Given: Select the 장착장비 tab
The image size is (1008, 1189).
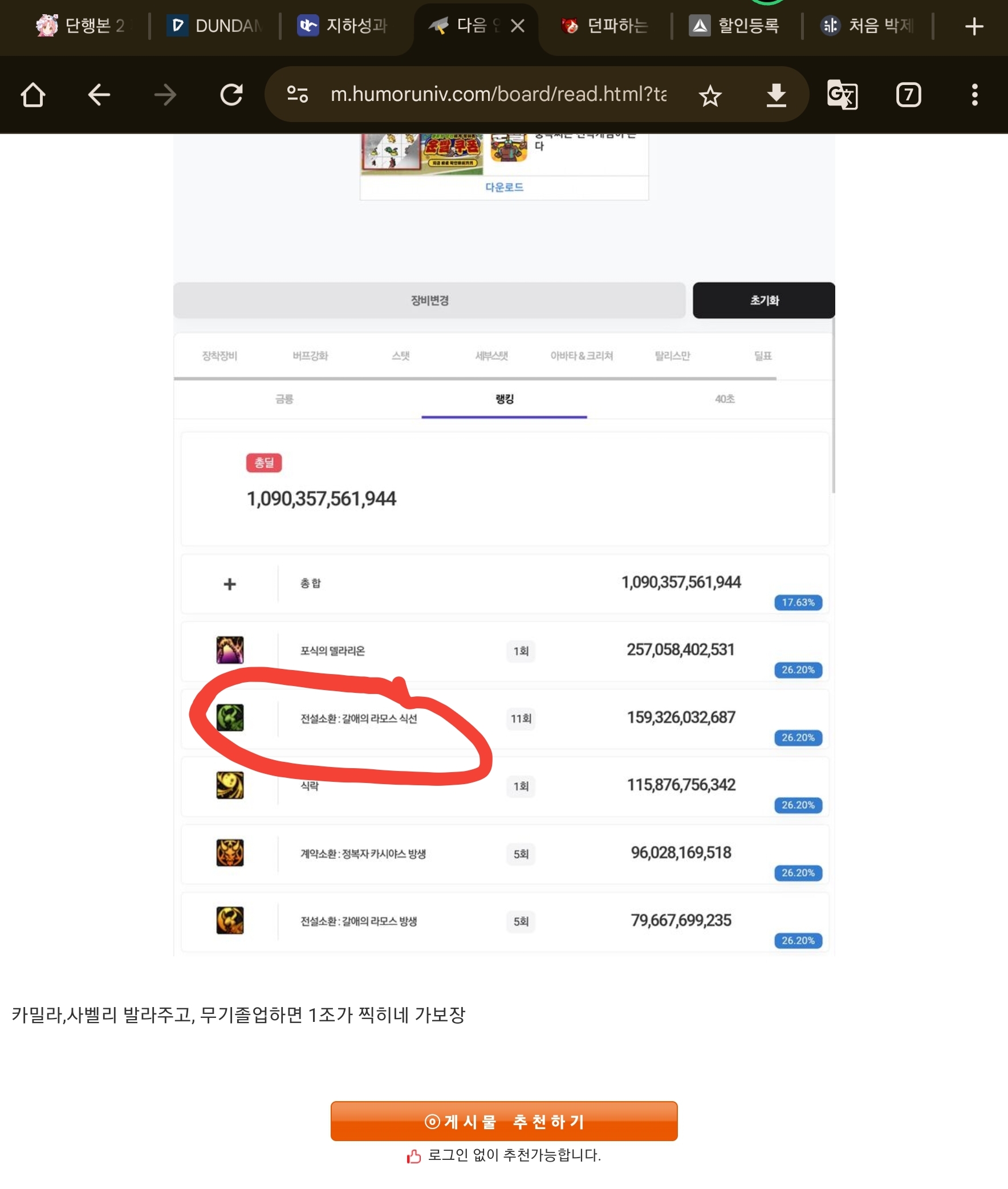Looking at the screenshot, I should (x=220, y=355).
